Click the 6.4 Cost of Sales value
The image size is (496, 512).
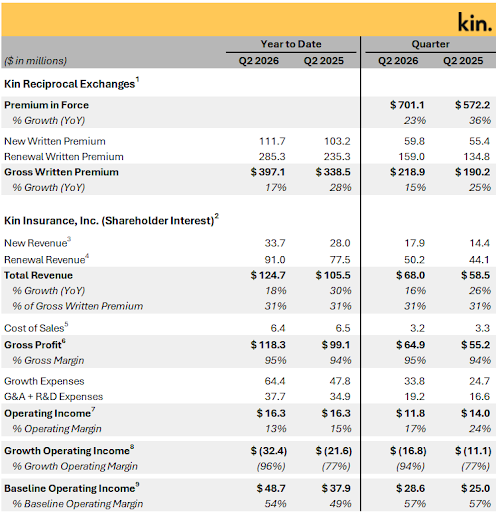pos(278,328)
